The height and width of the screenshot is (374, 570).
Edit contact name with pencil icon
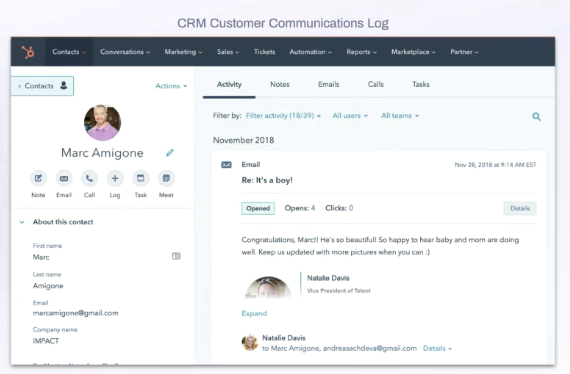point(170,153)
